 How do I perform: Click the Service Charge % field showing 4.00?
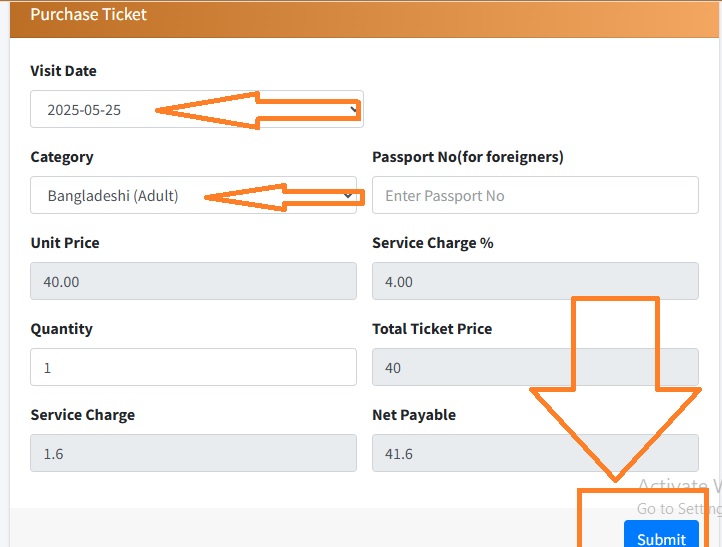pyautogui.click(x=535, y=281)
